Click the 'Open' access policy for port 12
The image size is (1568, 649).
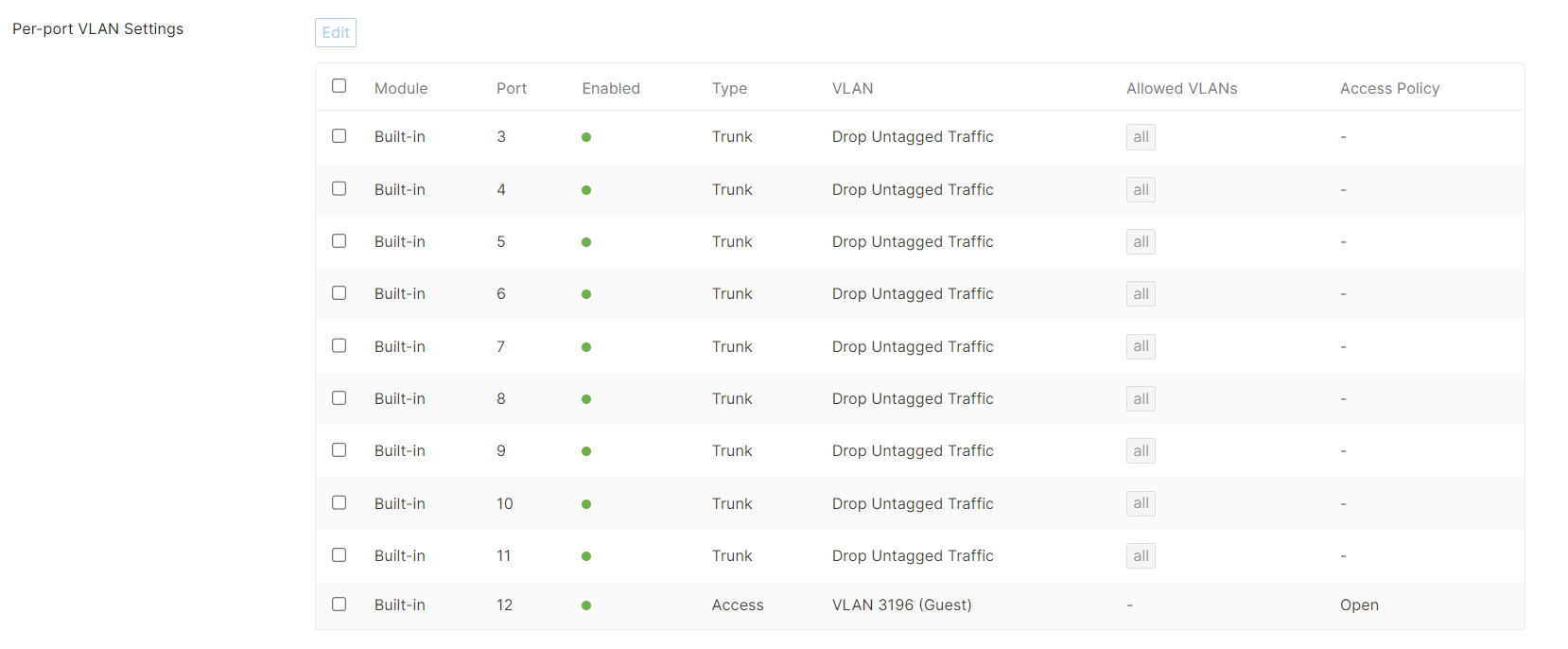[1359, 605]
